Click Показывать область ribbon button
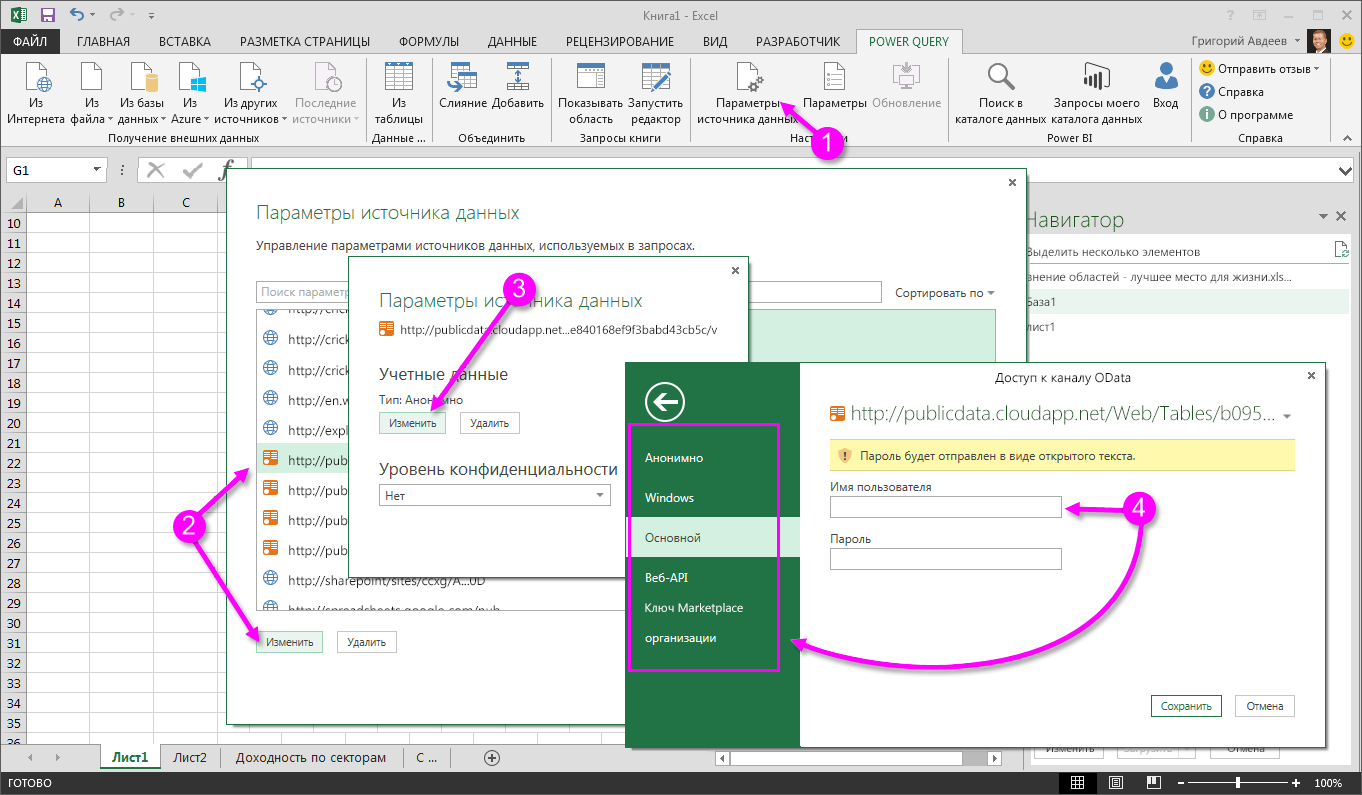Screen dimensions: 1362x795 (591, 92)
